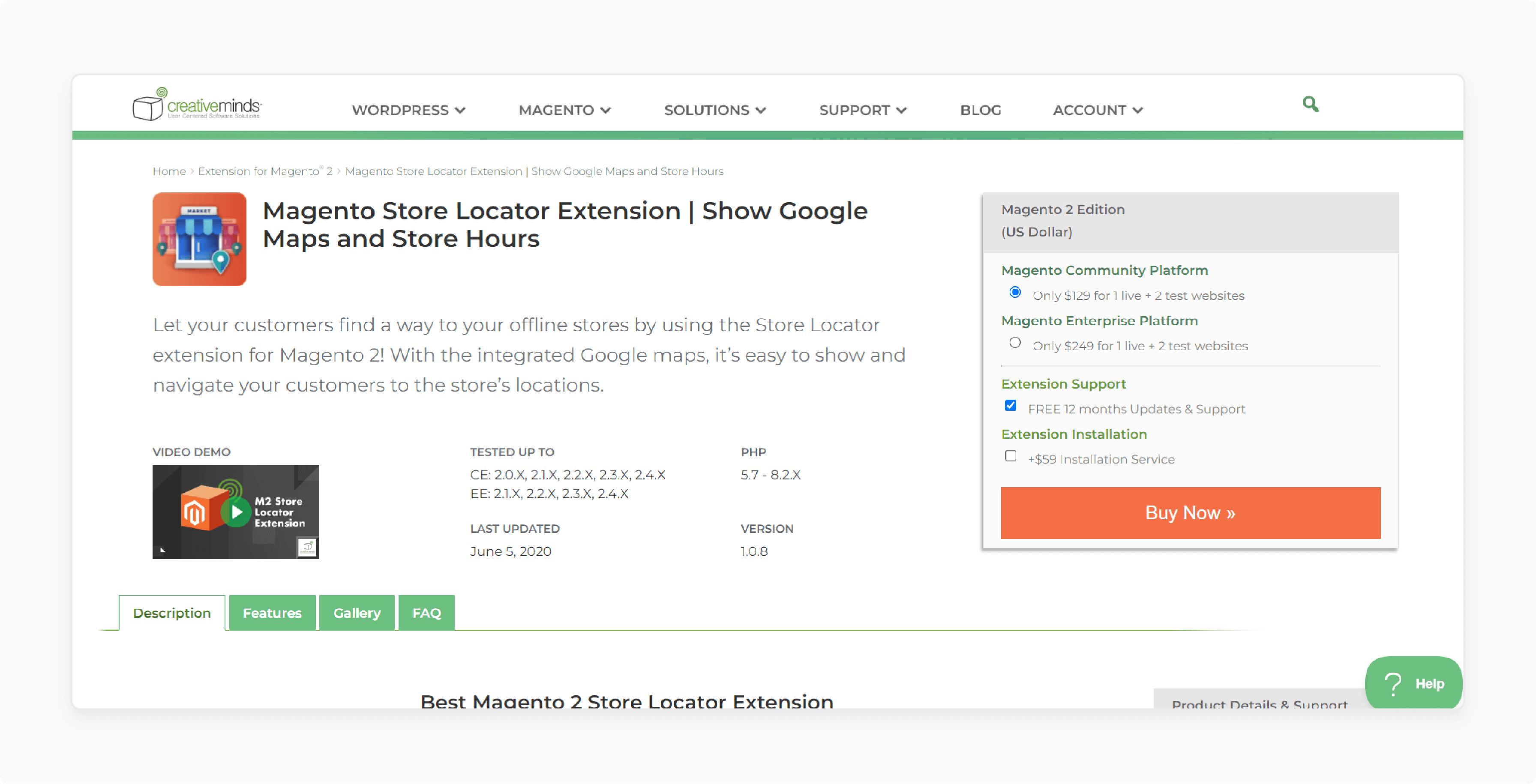
Task: Expand the ACCOUNT menu chevron
Action: 1137,110
